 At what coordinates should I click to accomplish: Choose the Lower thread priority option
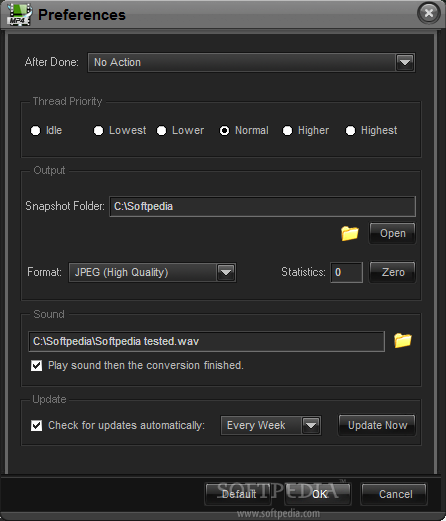coord(161,130)
